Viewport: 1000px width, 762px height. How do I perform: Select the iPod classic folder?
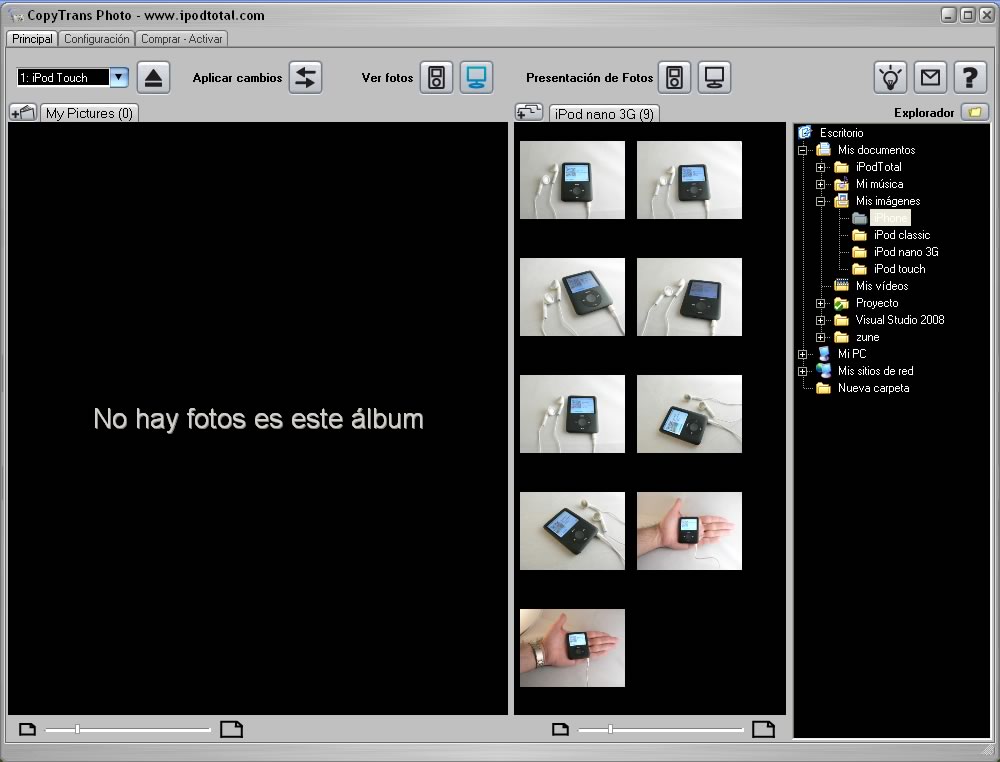point(902,235)
